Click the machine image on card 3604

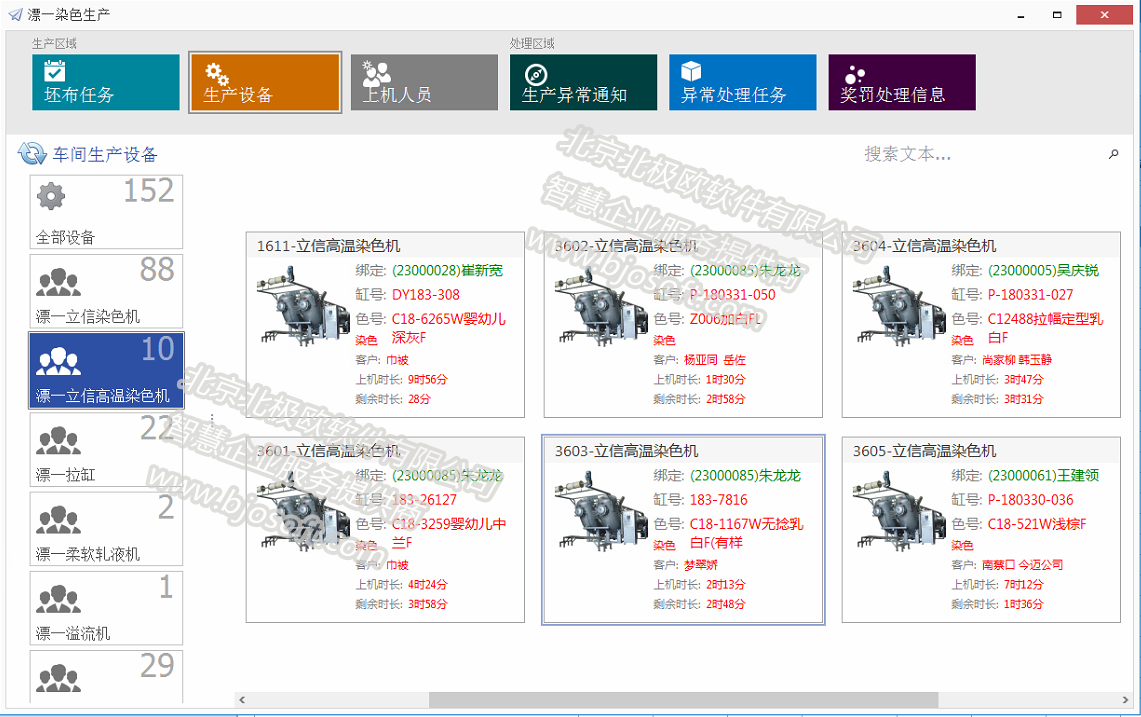[899, 306]
